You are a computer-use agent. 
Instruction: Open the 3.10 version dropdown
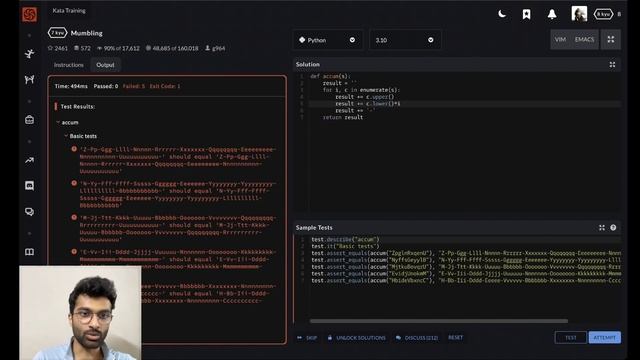pyautogui.click(x=404, y=40)
